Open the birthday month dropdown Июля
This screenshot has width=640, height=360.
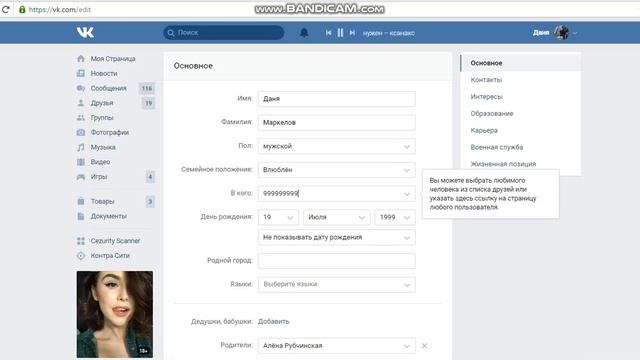[336, 217]
